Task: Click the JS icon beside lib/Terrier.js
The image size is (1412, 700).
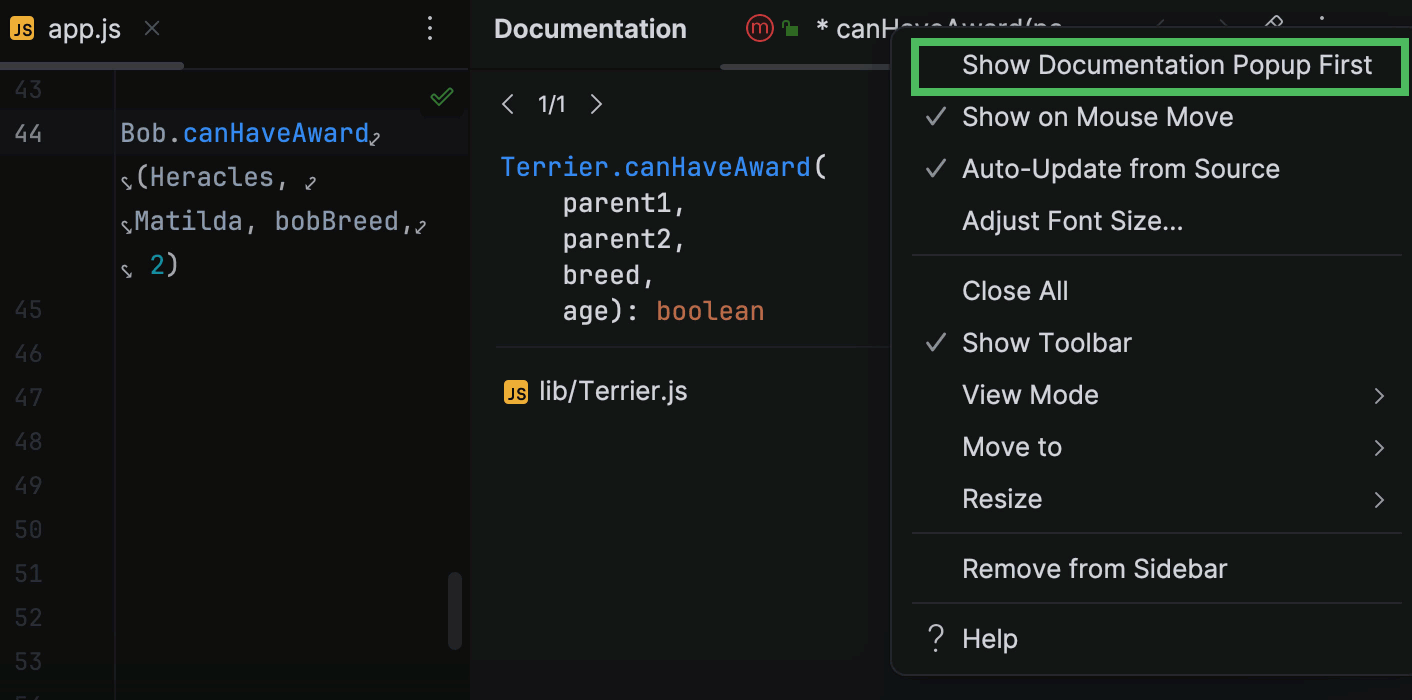Action: point(516,392)
